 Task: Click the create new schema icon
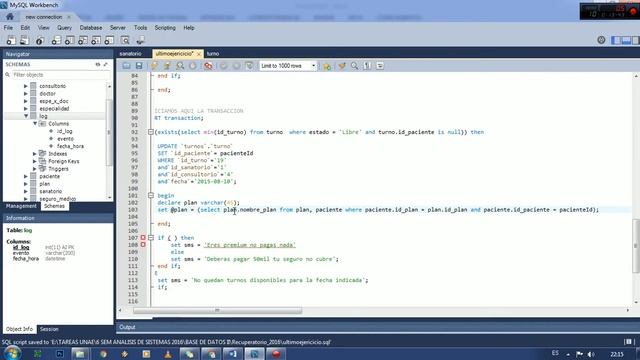(56, 40)
